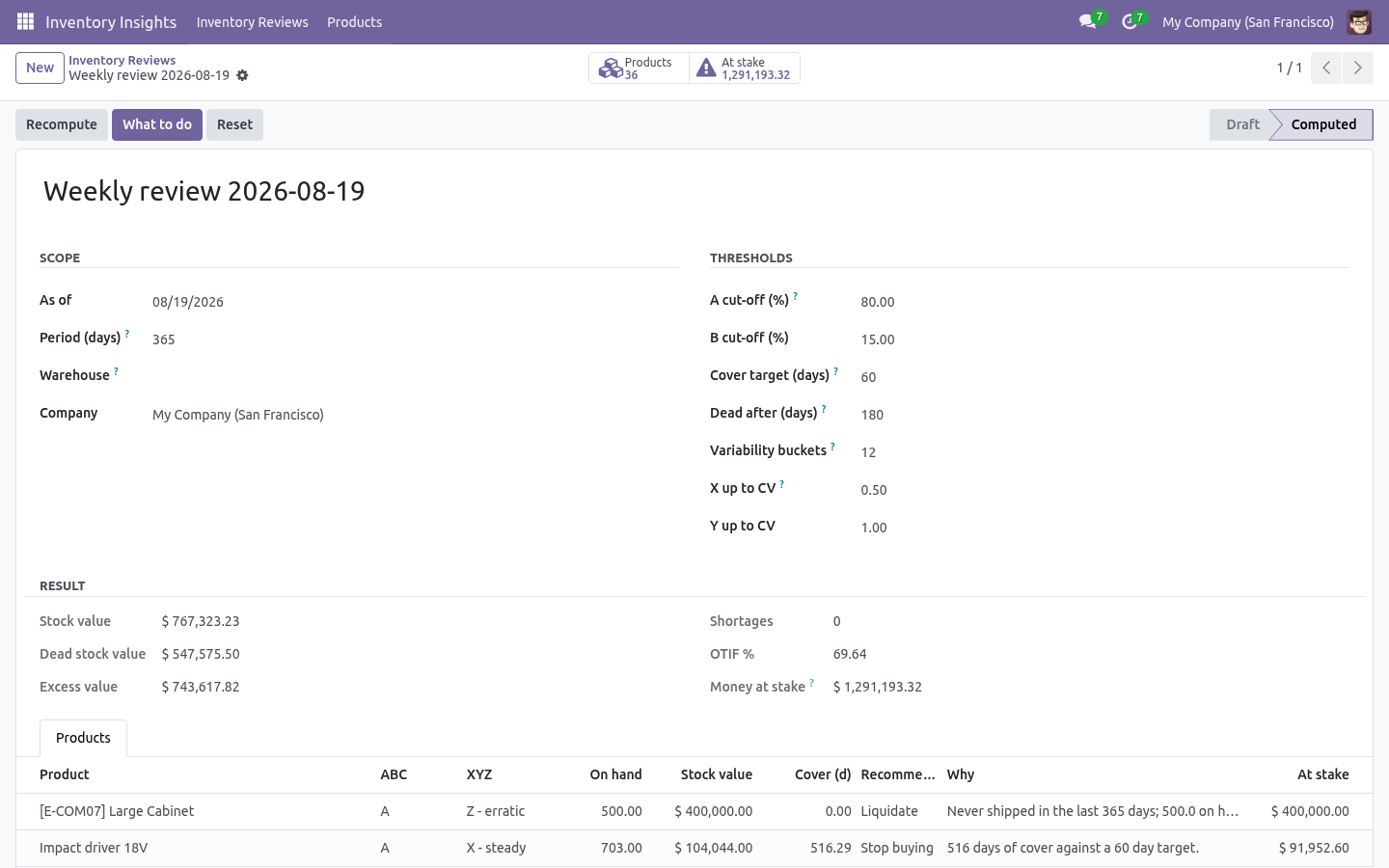Open the chat messages icon
Viewport: 1389px width, 868px height.
click(x=1087, y=21)
